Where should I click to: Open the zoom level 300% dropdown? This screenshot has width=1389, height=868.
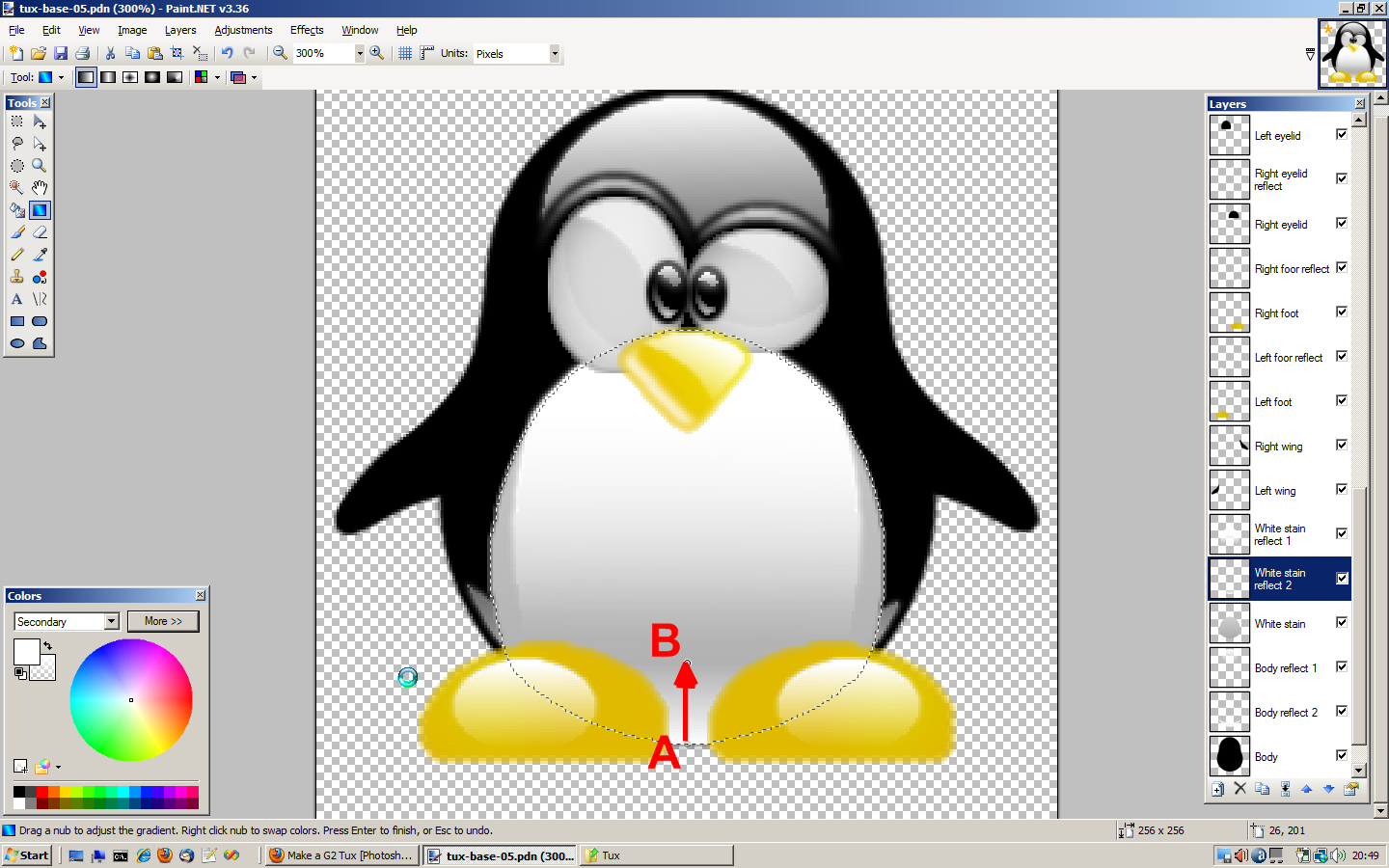tap(360, 54)
